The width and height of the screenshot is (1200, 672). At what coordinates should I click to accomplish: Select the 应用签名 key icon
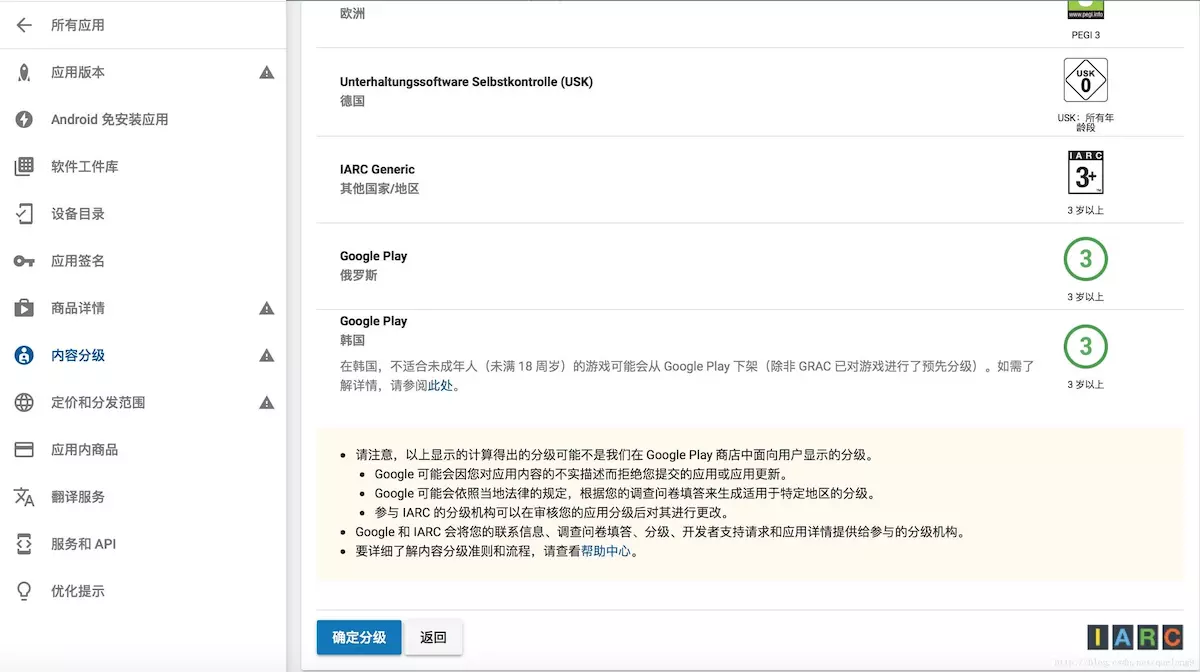coord(22,260)
